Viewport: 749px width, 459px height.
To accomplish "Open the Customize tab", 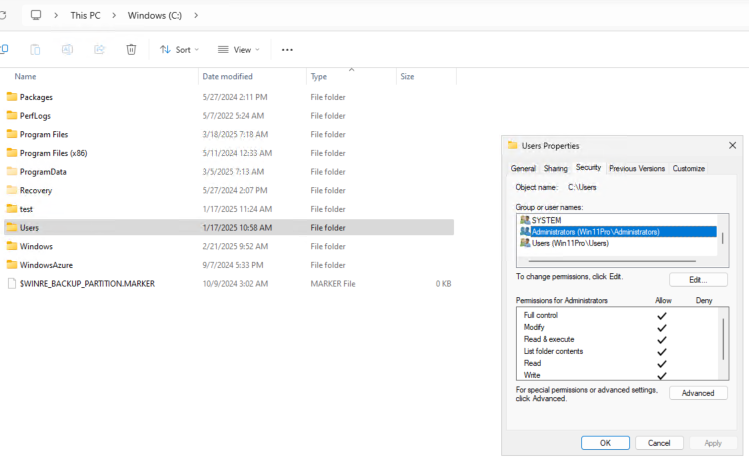I will click(x=688, y=168).
